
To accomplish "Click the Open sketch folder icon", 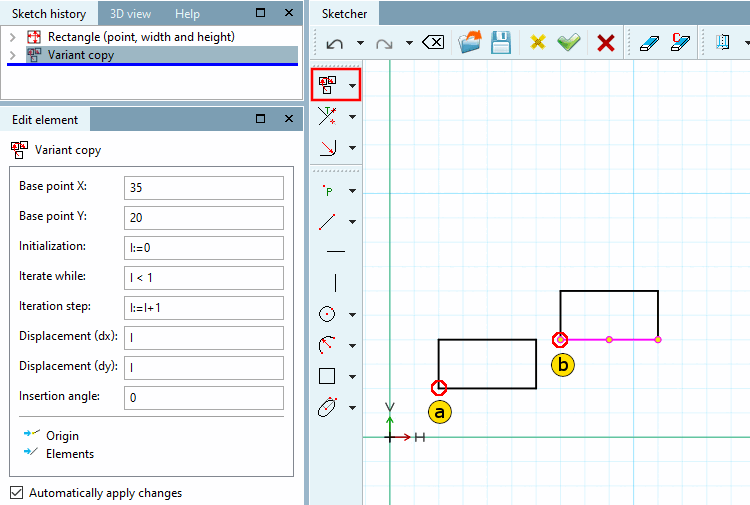I will 469,43.
